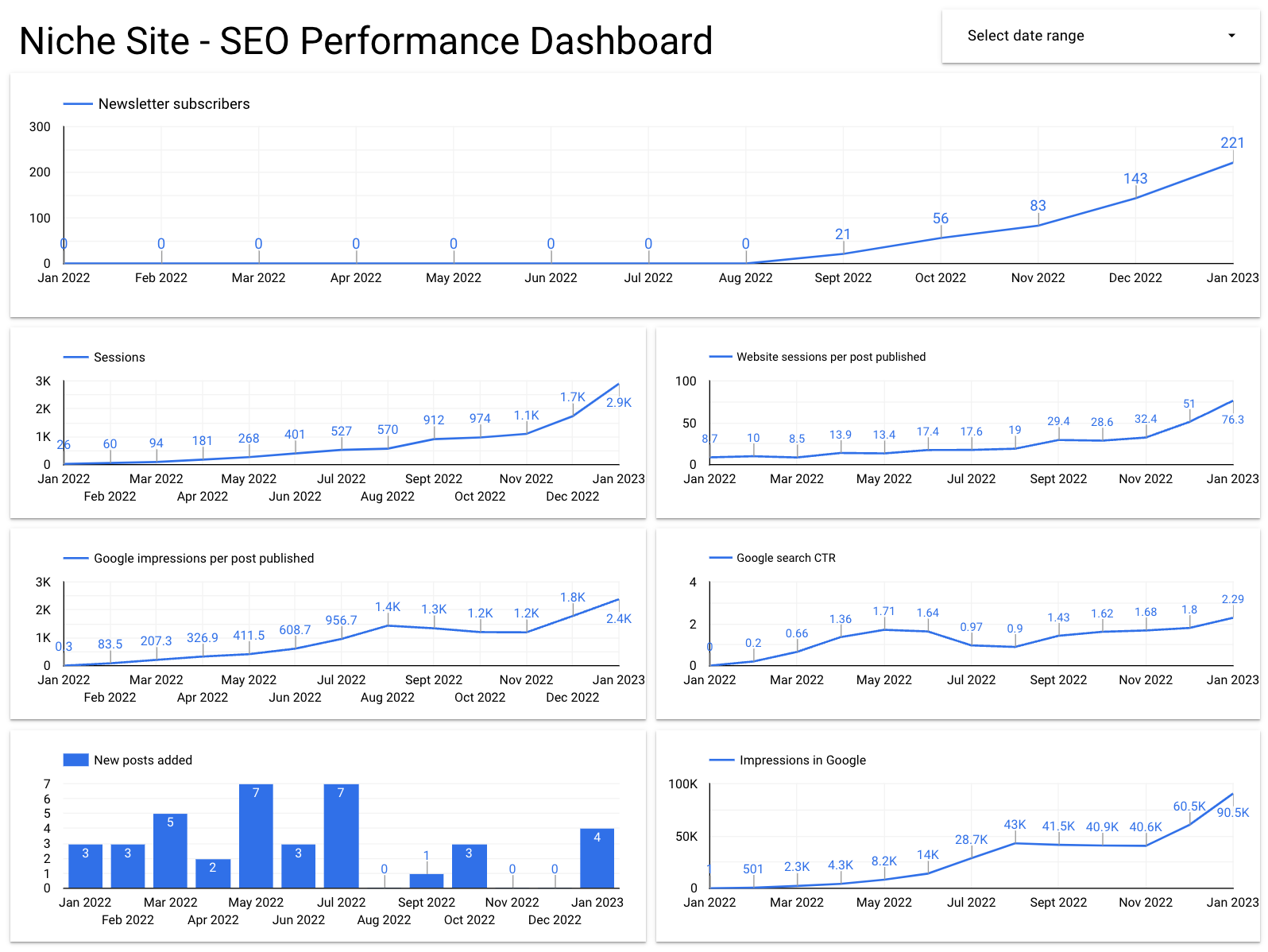Click the Jan 2022 bar in New posts chart
Viewport: 1268px width, 952px height.
pos(85,866)
